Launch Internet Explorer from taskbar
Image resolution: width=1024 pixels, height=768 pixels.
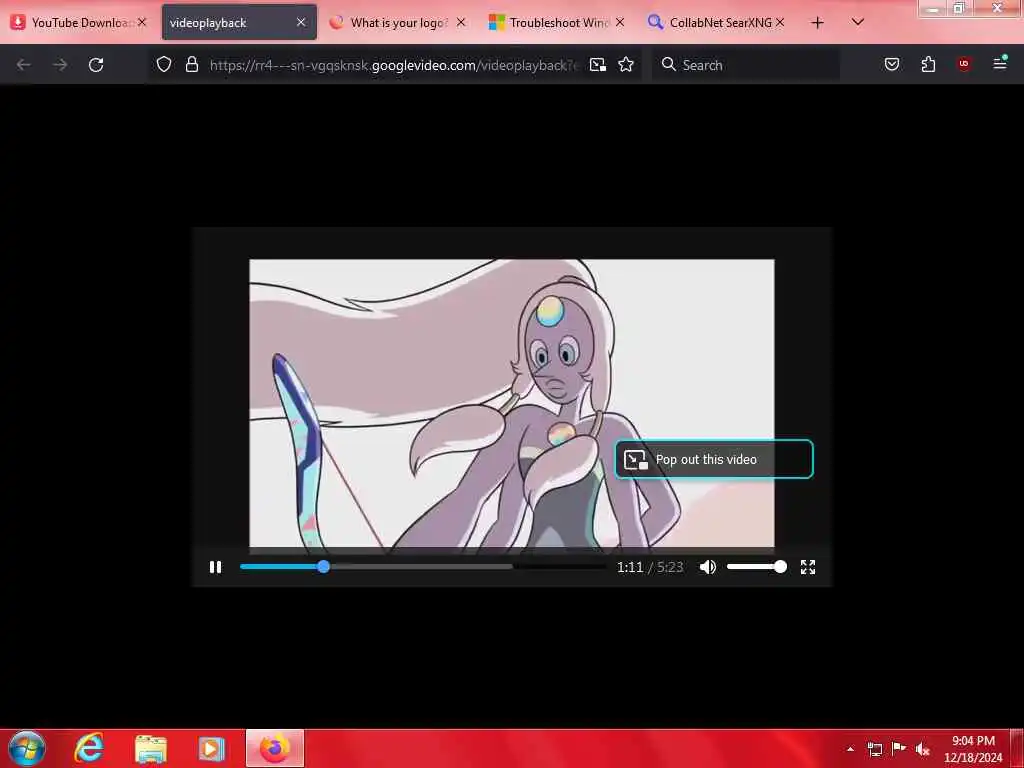89,748
